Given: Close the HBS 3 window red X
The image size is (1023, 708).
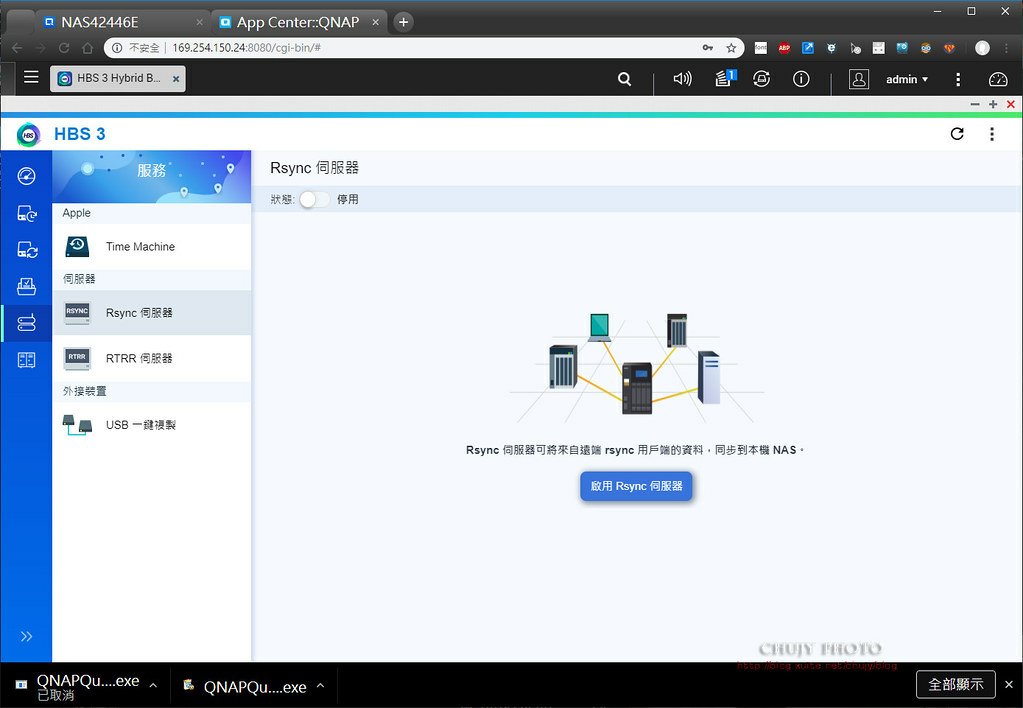Looking at the screenshot, I should coord(1011,104).
